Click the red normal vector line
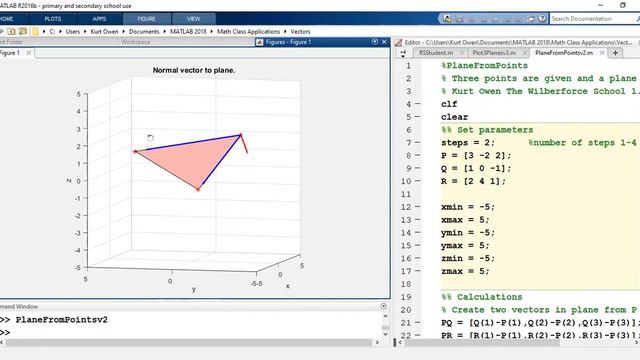Screen dimensions: 640x360 (x=244, y=144)
